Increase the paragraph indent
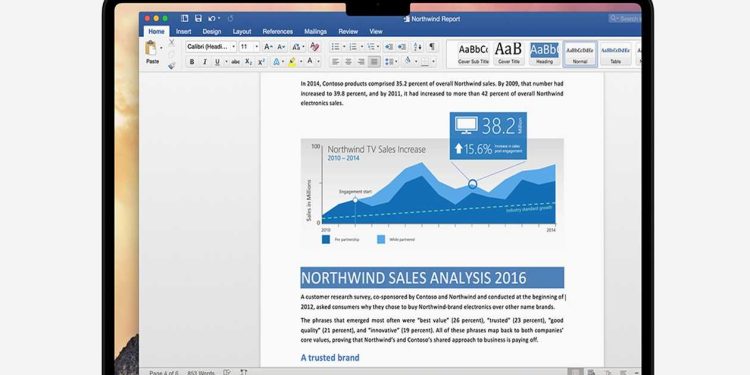Screen dimensions: 750x375 tap(402, 47)
